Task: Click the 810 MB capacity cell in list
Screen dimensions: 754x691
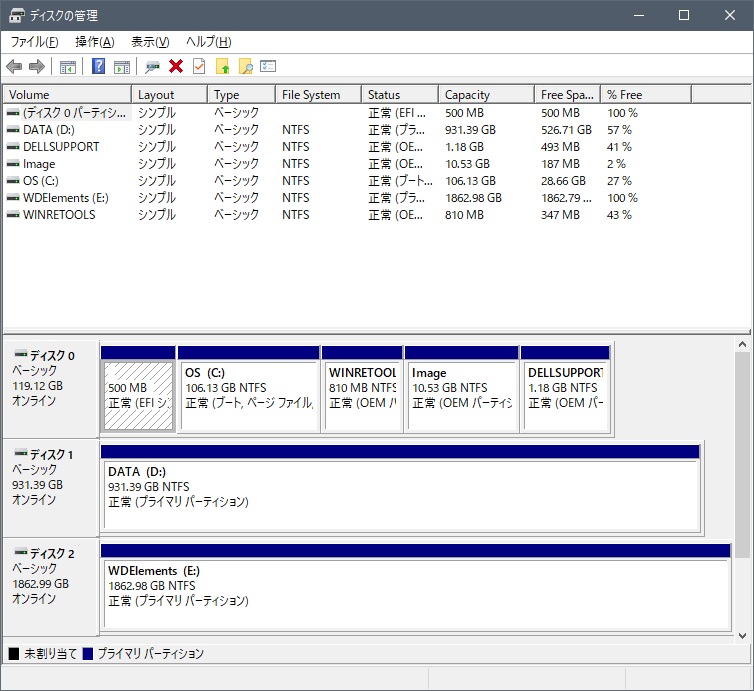Action: [x=464, y=214]
